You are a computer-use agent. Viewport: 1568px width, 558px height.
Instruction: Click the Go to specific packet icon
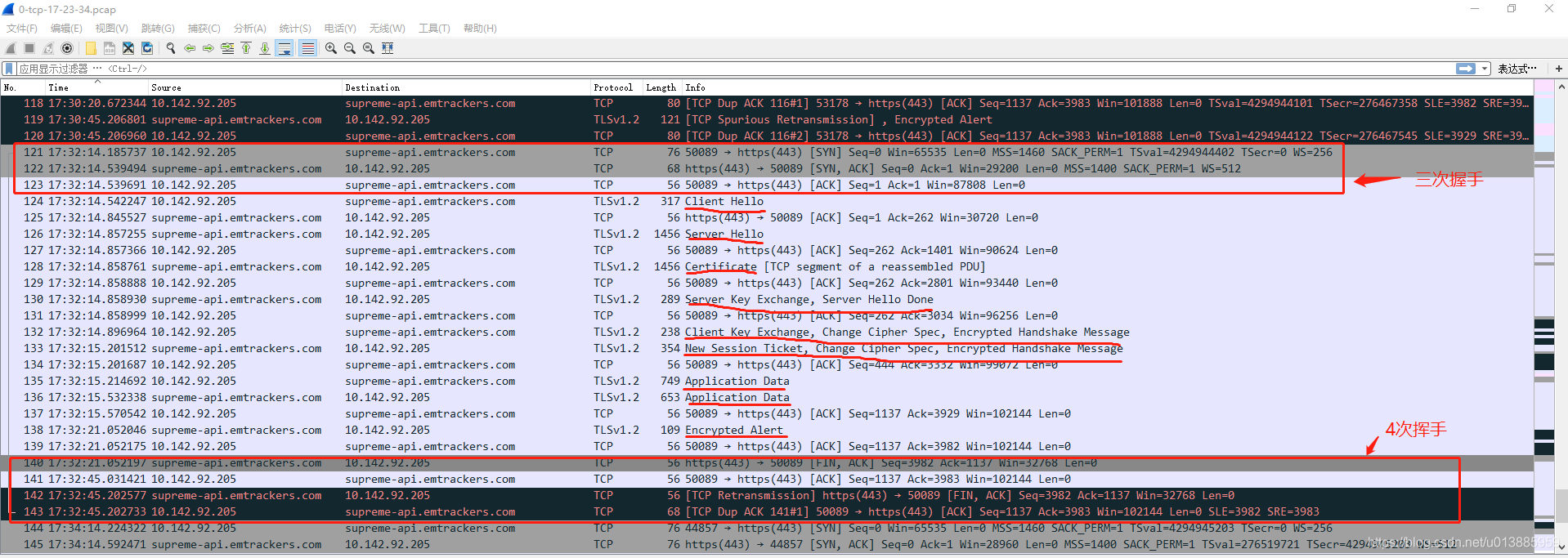[x=227, y=48]
